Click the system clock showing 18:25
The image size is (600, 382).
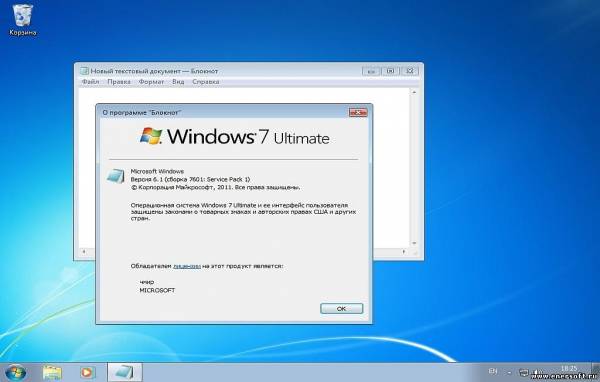coord(569,369)
